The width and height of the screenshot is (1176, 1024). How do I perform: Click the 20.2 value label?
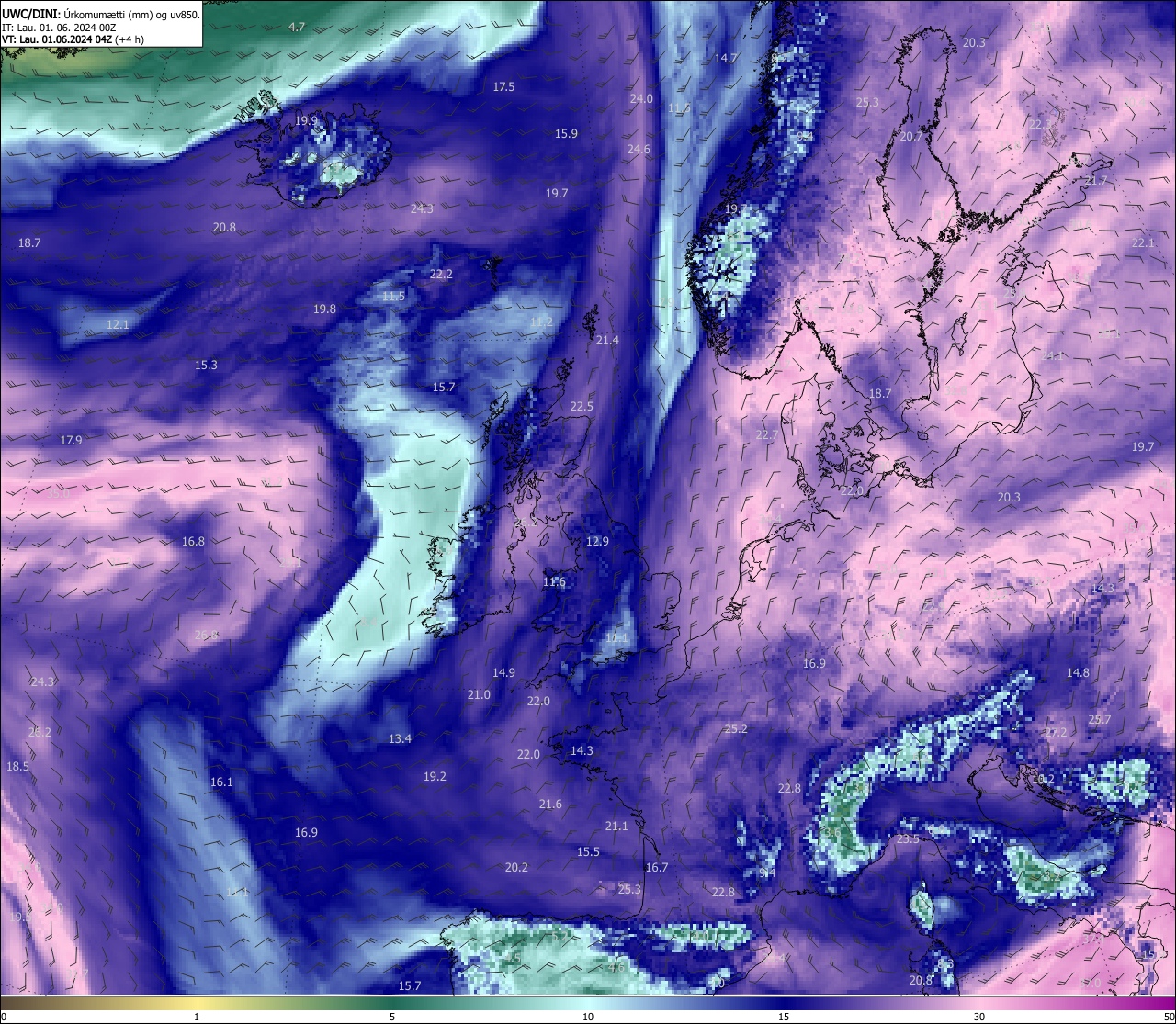[516, 868]
